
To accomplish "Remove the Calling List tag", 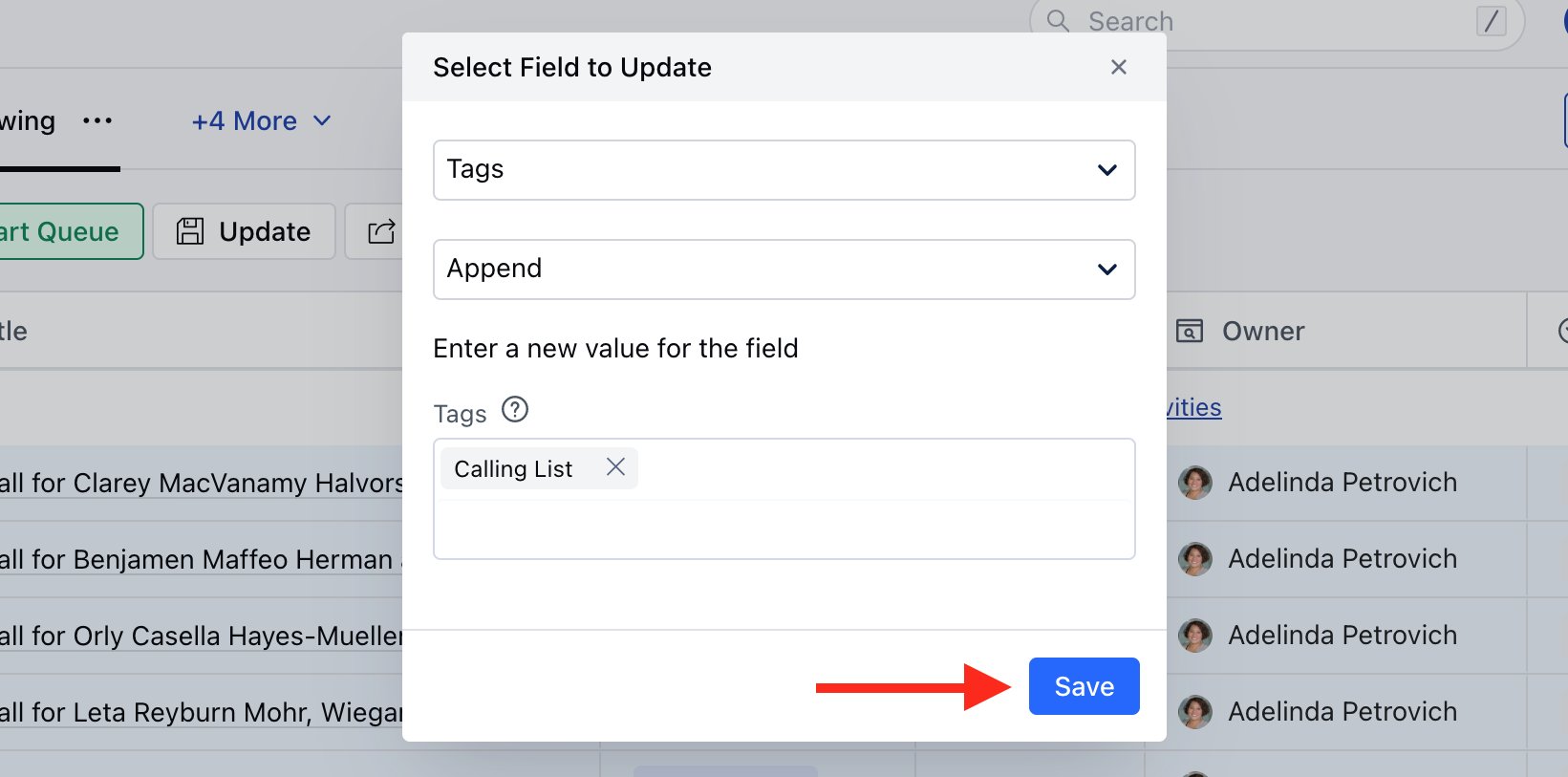I will coord(615,467).
